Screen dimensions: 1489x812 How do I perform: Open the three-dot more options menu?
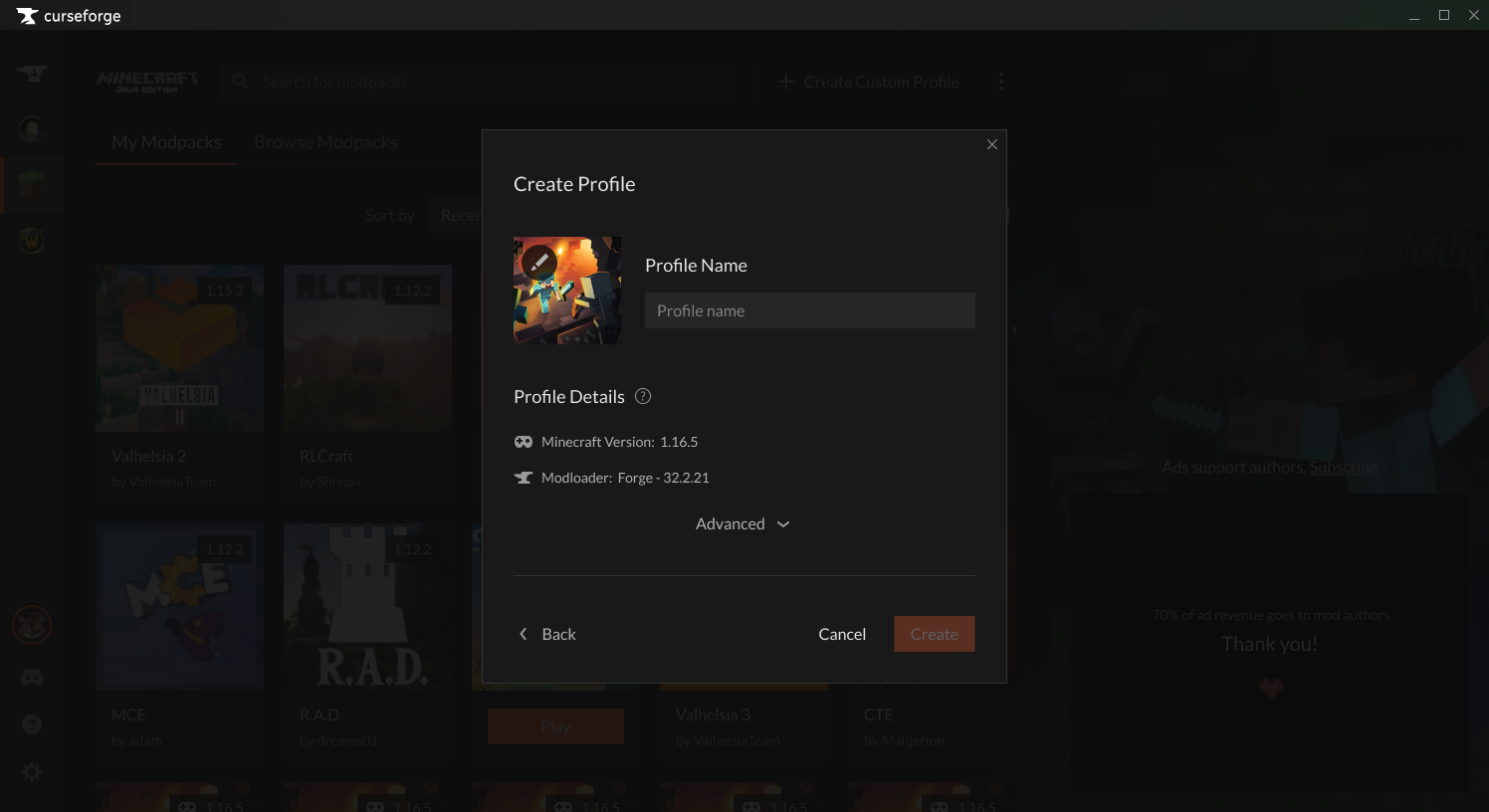[1001, 82]
